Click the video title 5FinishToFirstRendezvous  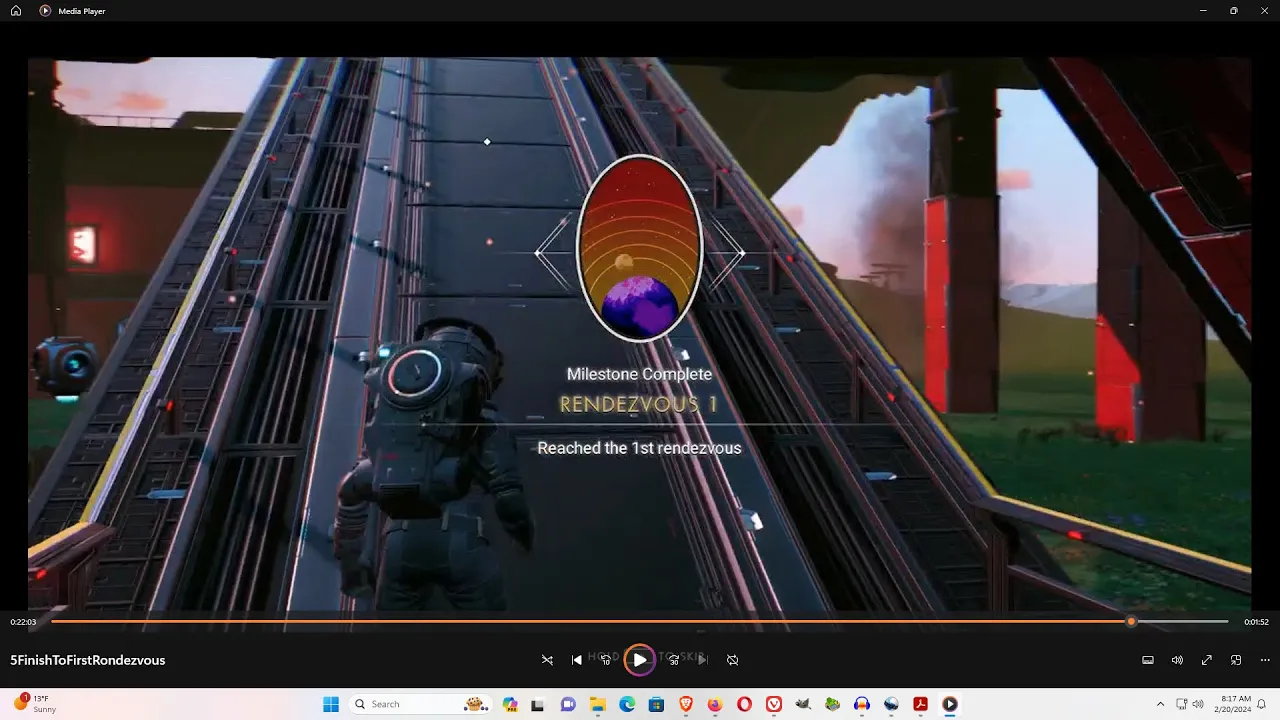[x=88, y=660]
